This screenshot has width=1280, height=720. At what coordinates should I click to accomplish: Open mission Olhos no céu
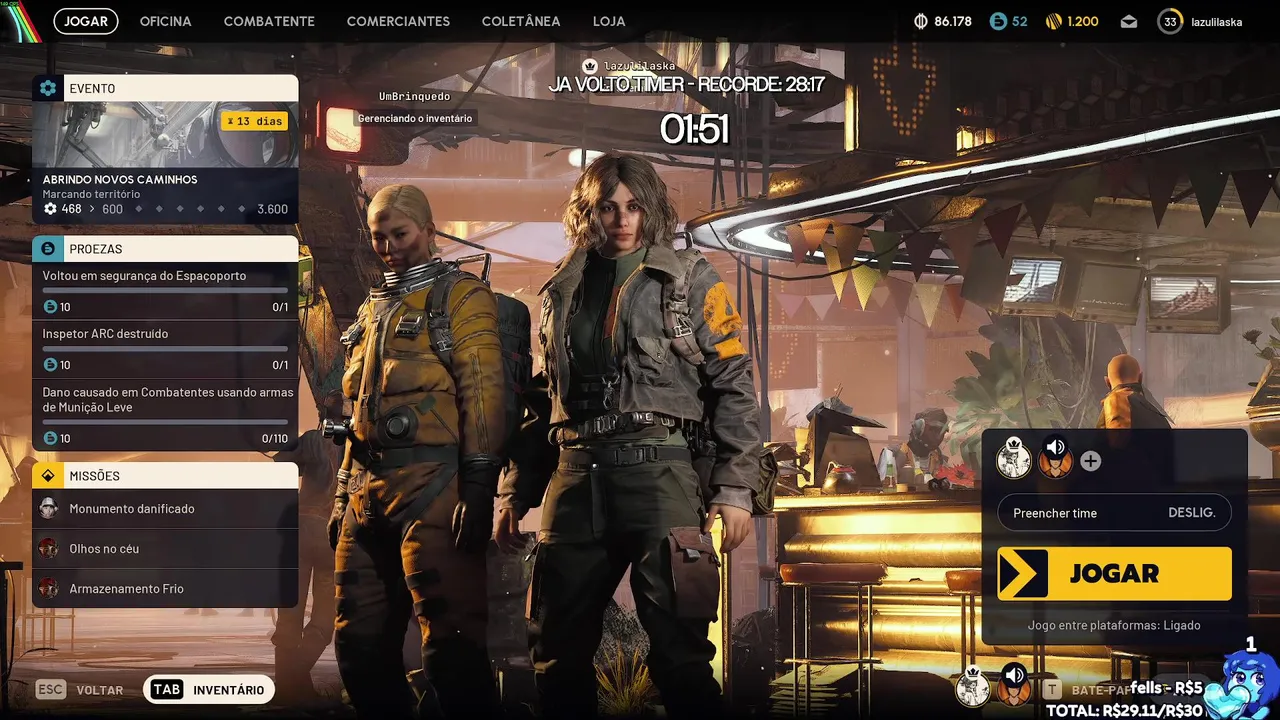(165, 549)
